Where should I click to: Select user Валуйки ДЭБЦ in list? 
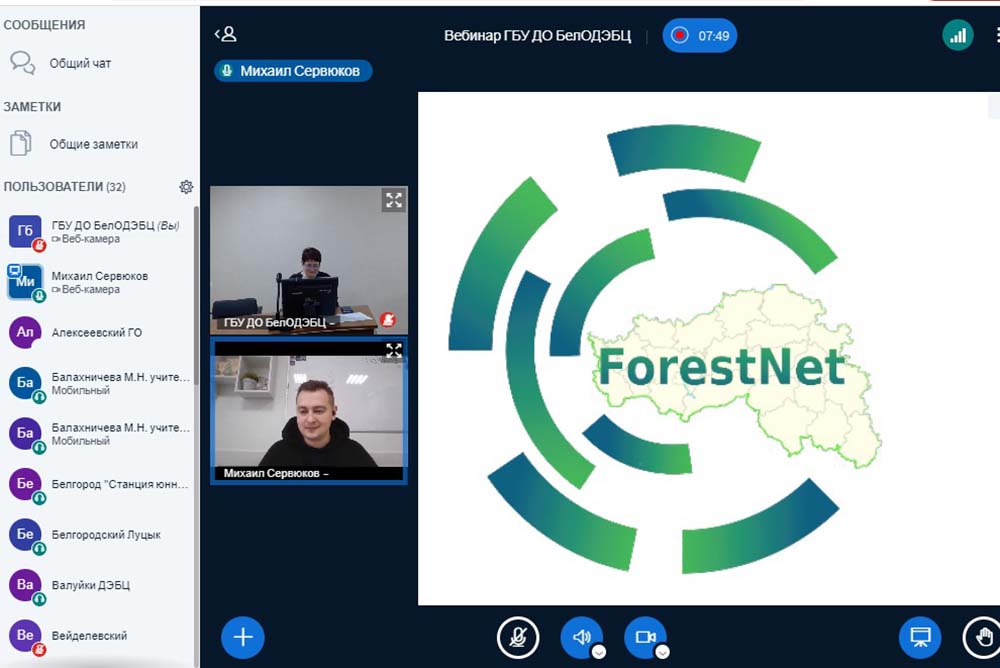[90, 585]
